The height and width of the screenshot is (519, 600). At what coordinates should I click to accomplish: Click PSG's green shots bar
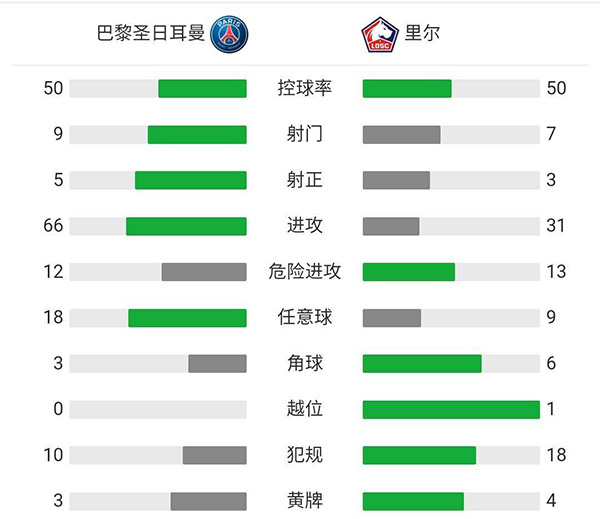(197, 134)
